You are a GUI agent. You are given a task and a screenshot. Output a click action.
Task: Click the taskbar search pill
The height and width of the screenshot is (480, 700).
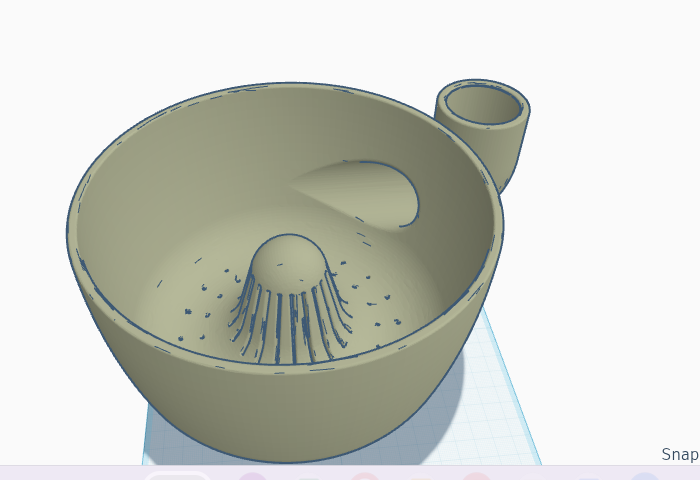coord(177,475)
